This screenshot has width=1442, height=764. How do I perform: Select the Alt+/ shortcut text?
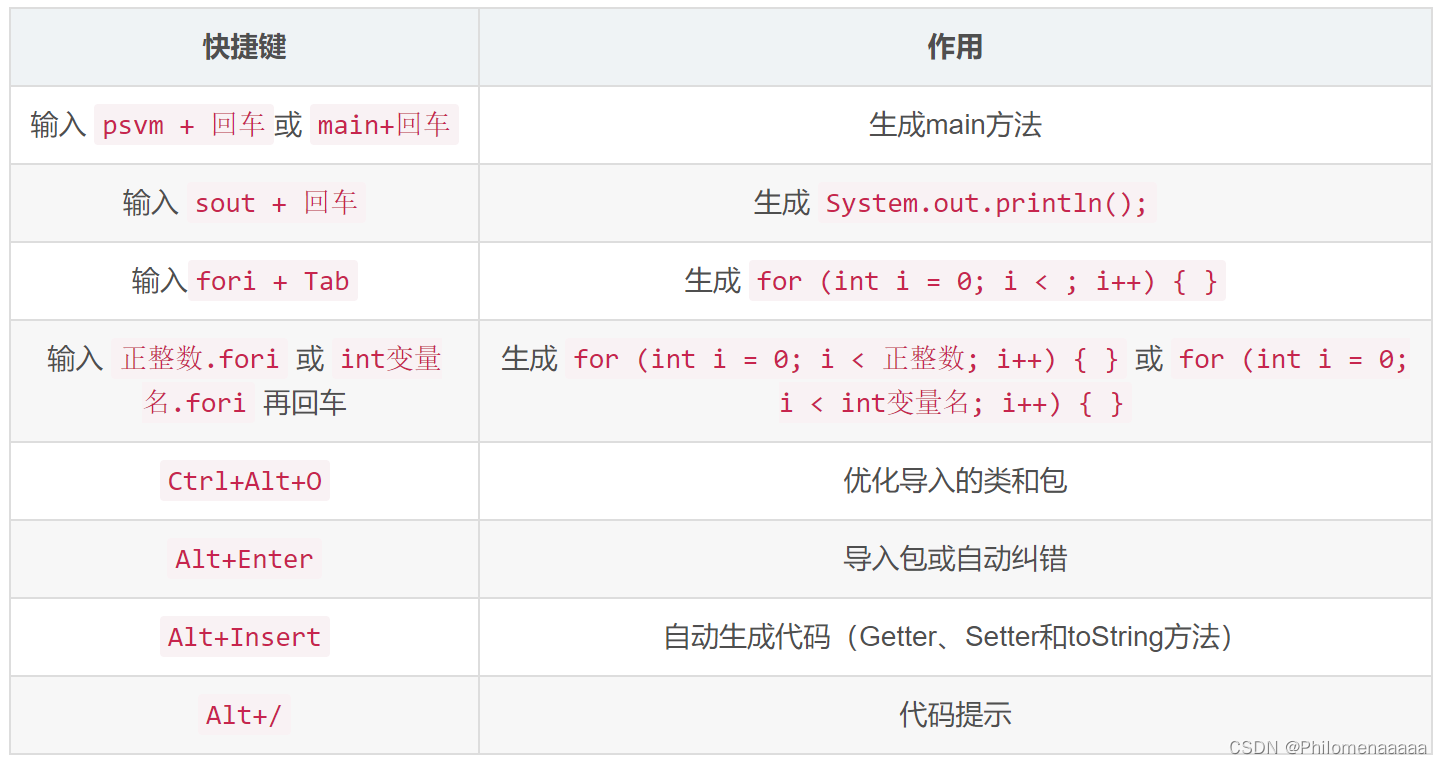pyautogui.click(x=245, y=715)
